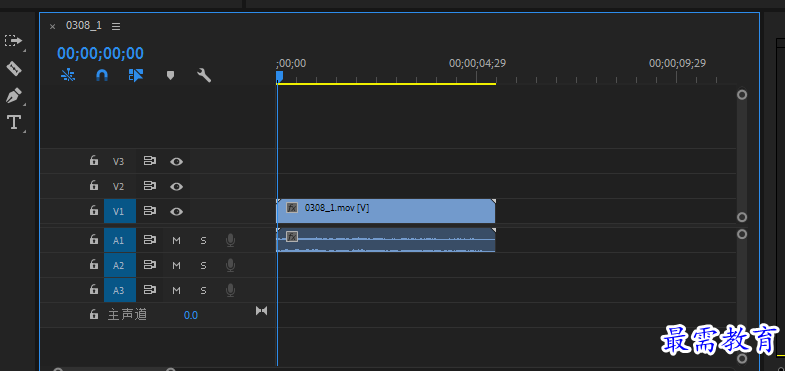Mute track A2

coord(176,265)
